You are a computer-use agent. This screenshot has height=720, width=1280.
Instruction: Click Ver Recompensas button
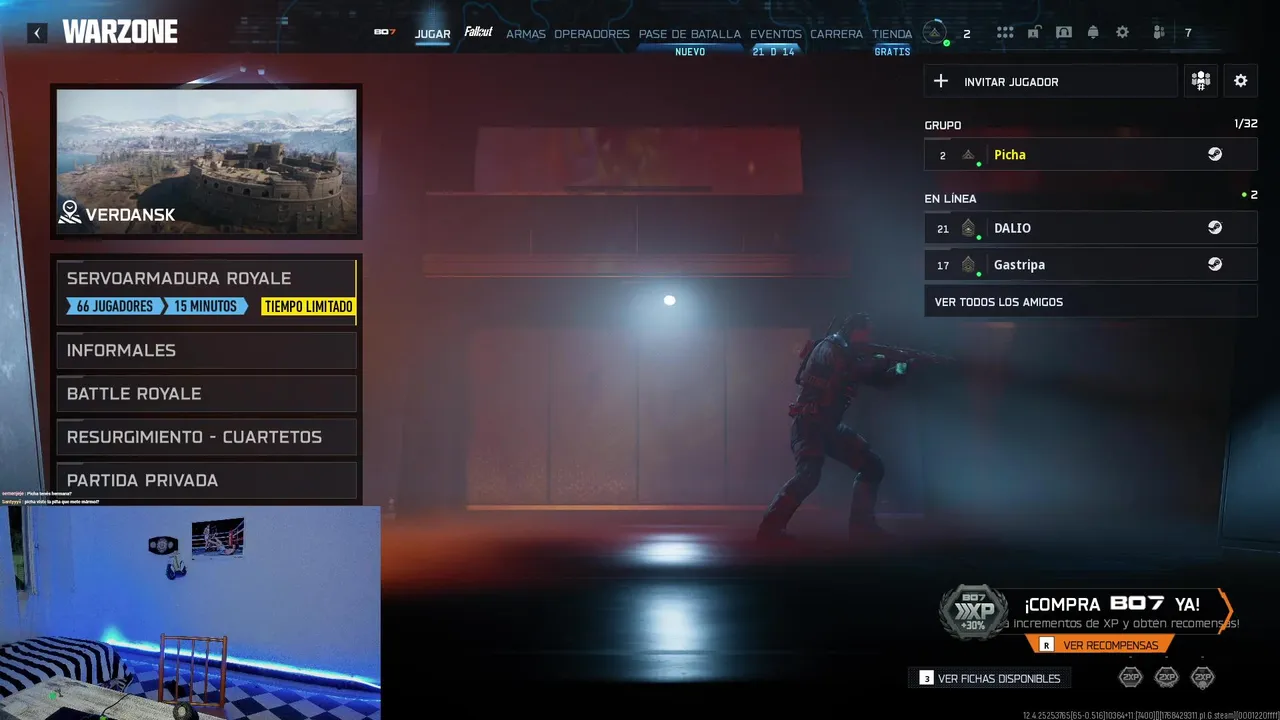[1100, 645]
